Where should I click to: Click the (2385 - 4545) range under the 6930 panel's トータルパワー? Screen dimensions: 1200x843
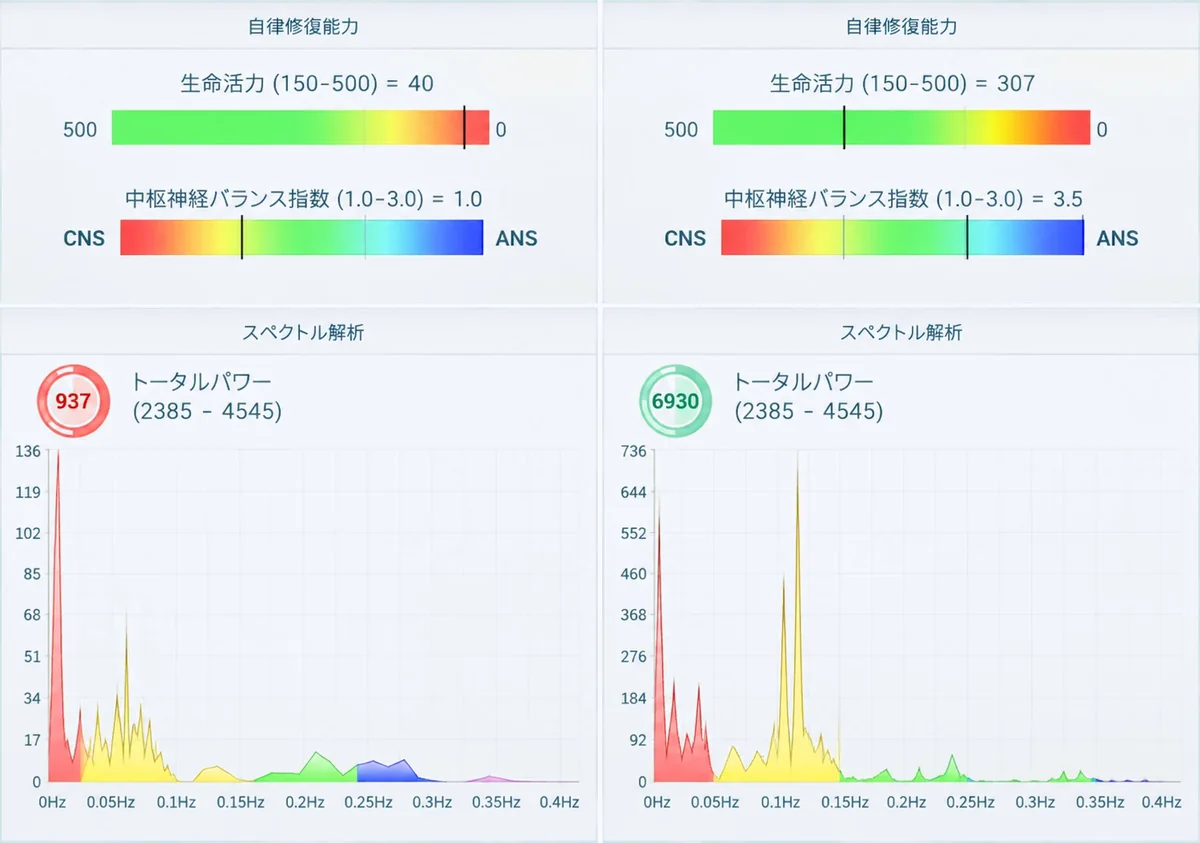809,412
